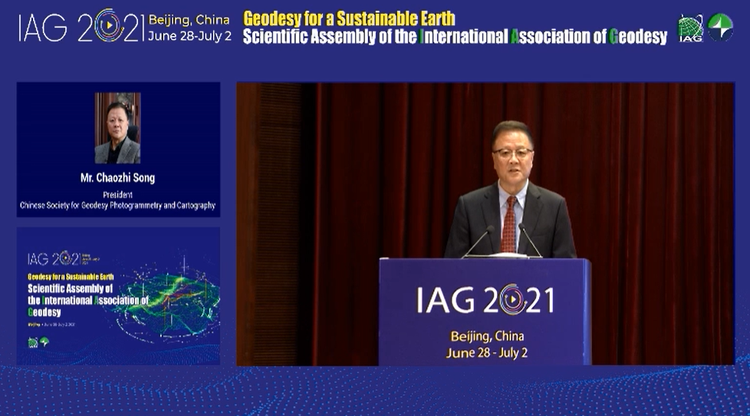Click the IAG 2021 logo in the header
Viewport: 750px width, 416px height.
coord(80,26)
